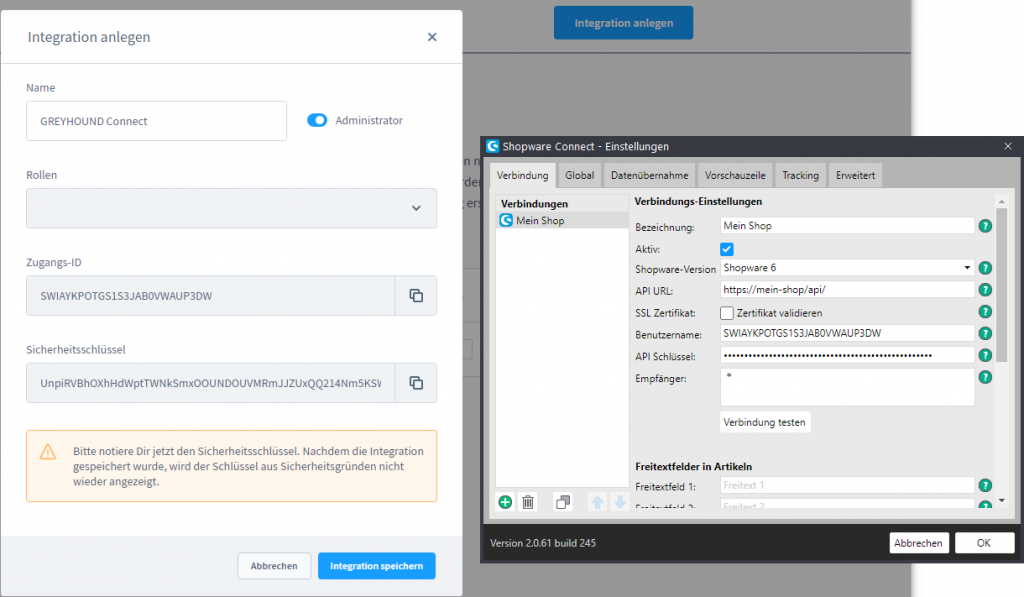Click the Empfänger text area
The width and height of the screenshot is (1024, 597).
[847, 387]
